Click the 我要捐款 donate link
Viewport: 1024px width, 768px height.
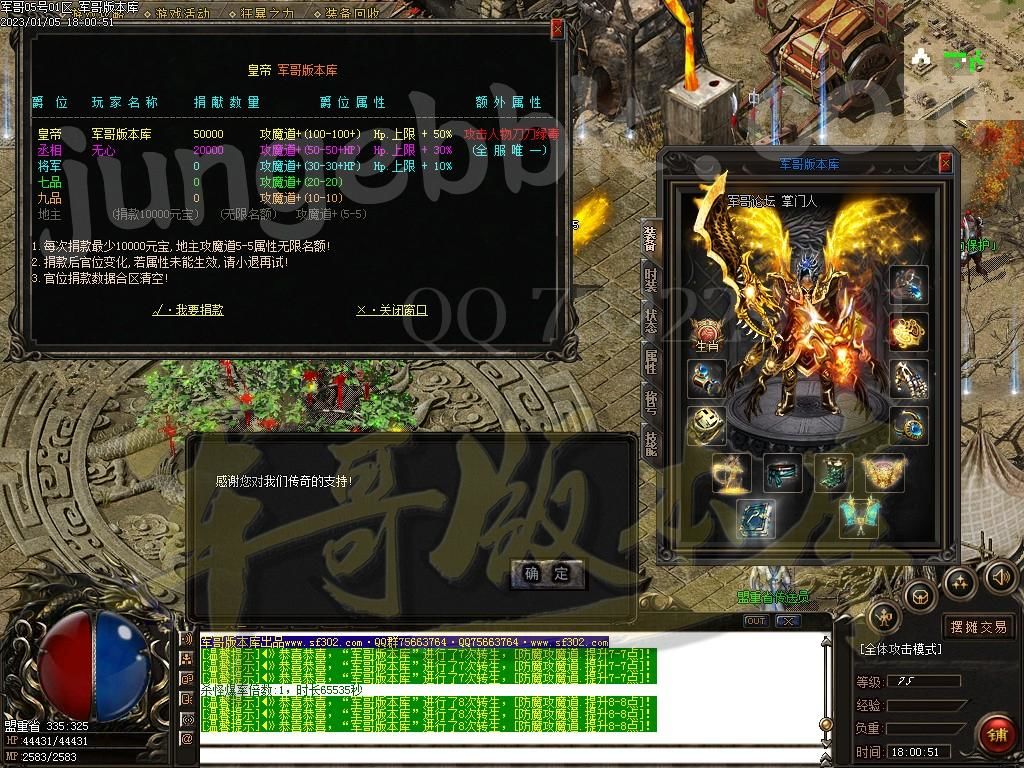[188, 310]
